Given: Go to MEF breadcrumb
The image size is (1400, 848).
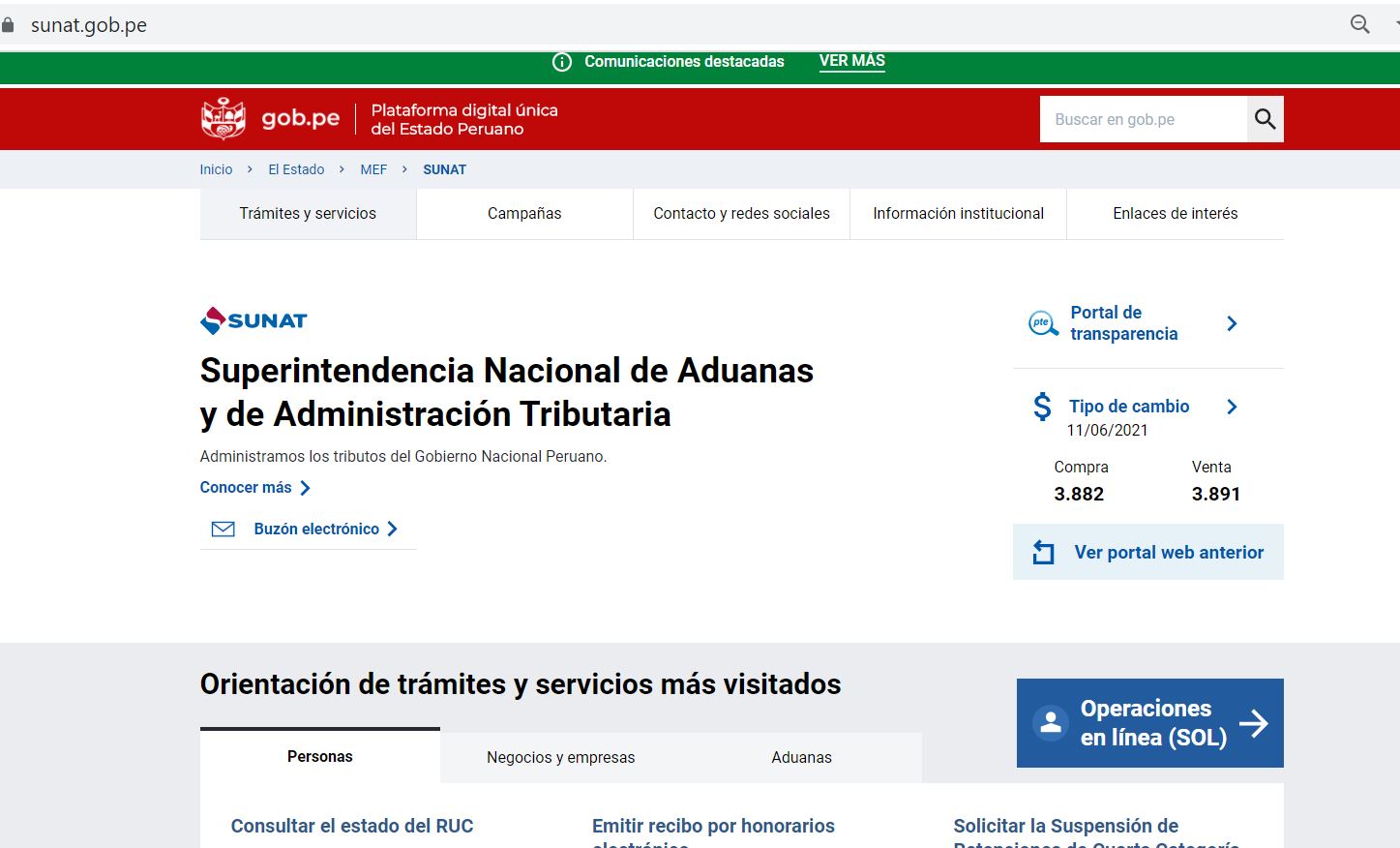Looking at the screenshot, I should 373,169.
